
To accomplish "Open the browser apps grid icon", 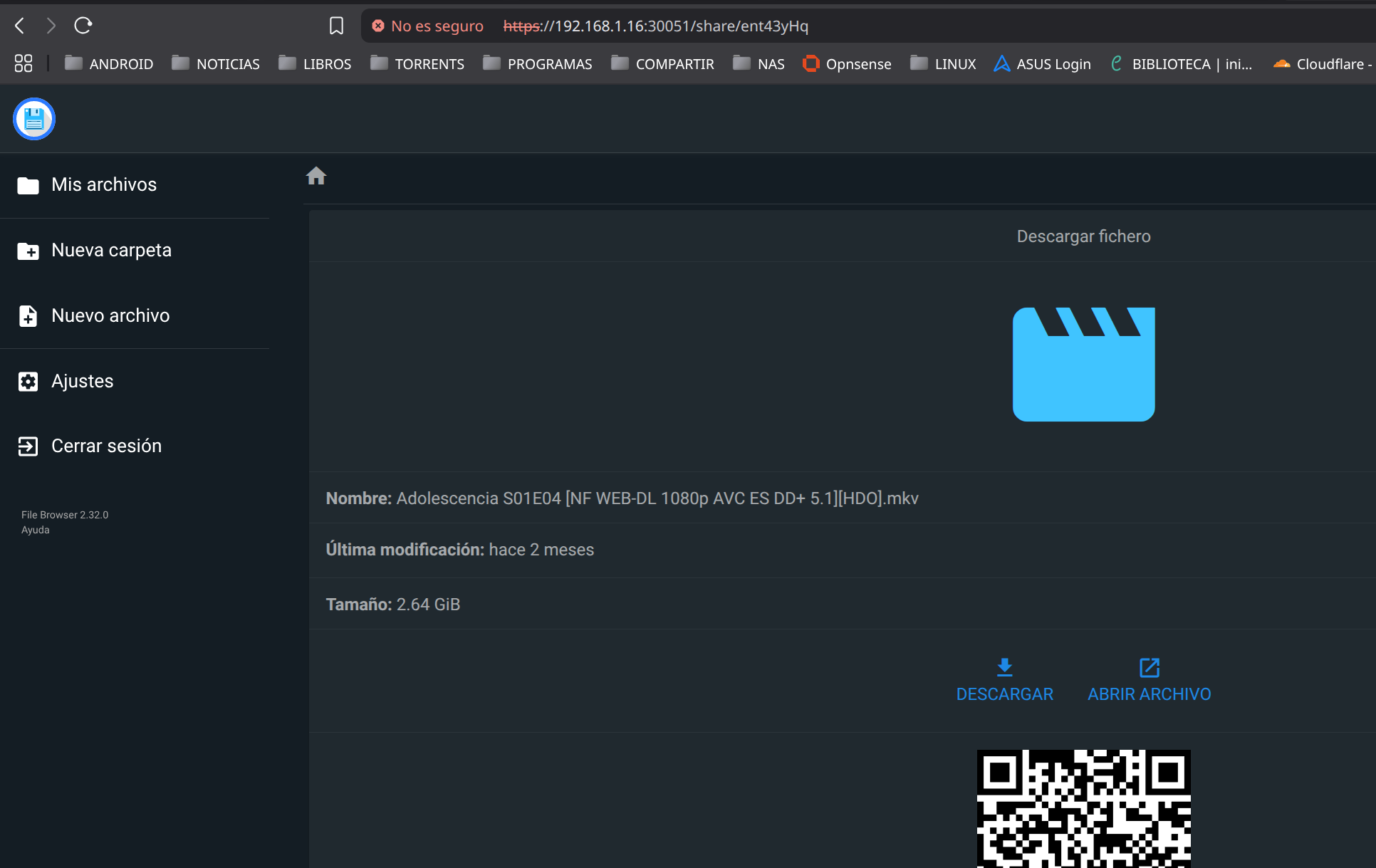I will tap(24, 63).
